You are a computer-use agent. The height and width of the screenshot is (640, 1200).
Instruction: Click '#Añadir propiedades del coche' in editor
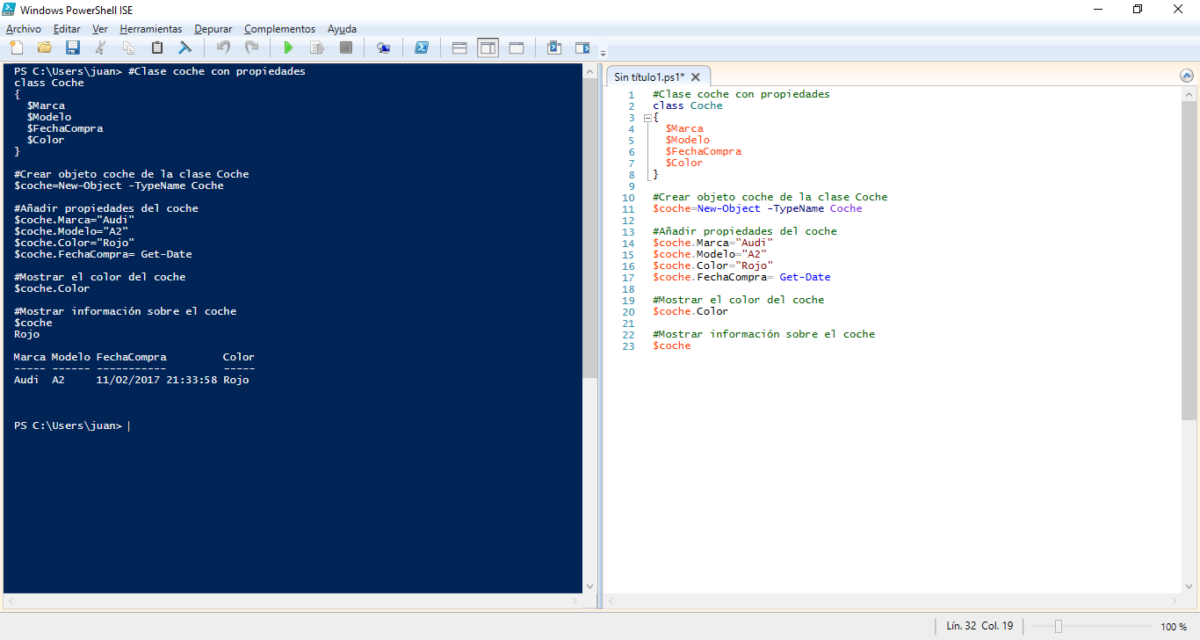pyautogui.click(x=744, y=231)
